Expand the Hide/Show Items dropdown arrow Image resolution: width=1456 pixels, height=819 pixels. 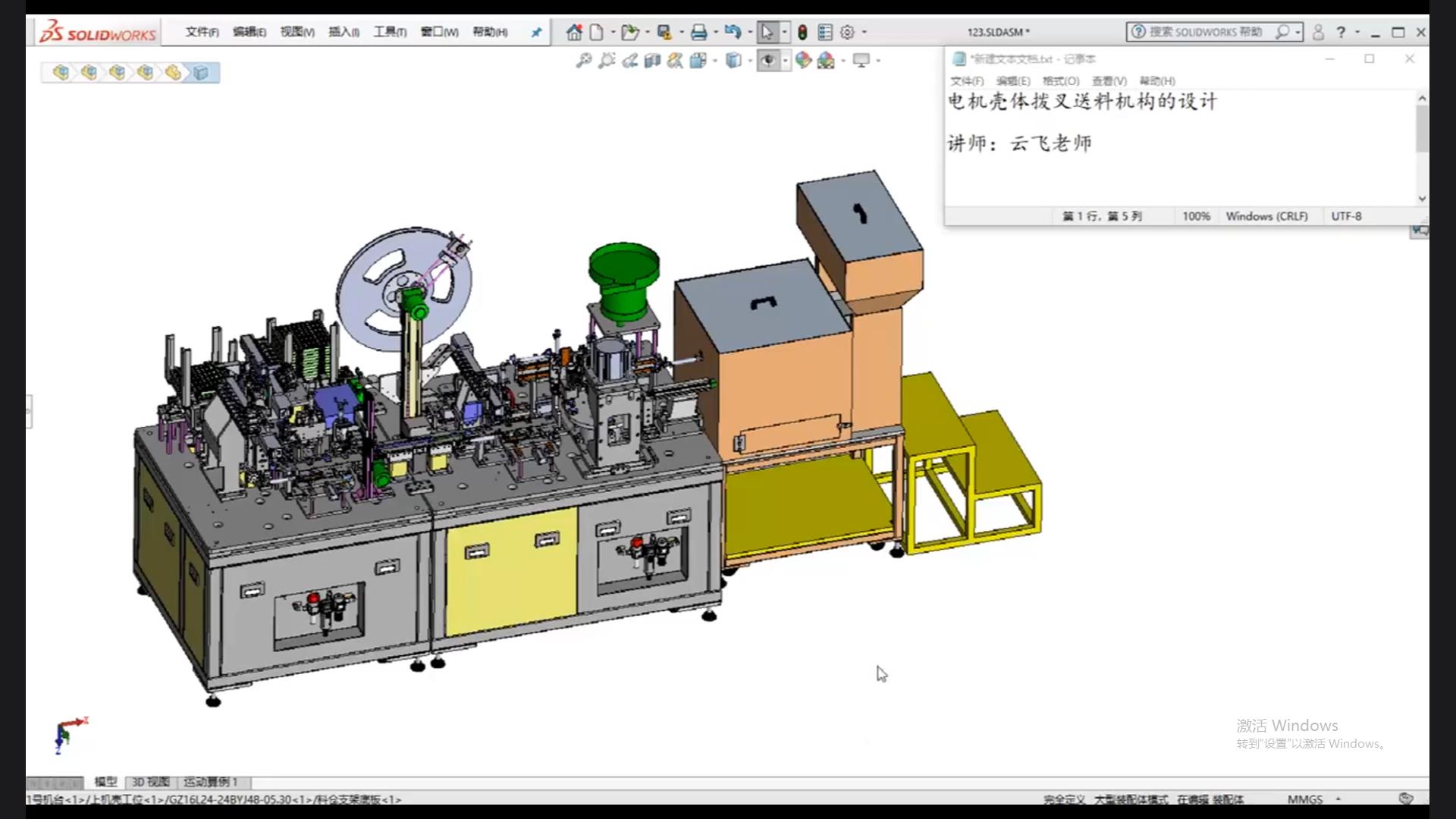785,61
